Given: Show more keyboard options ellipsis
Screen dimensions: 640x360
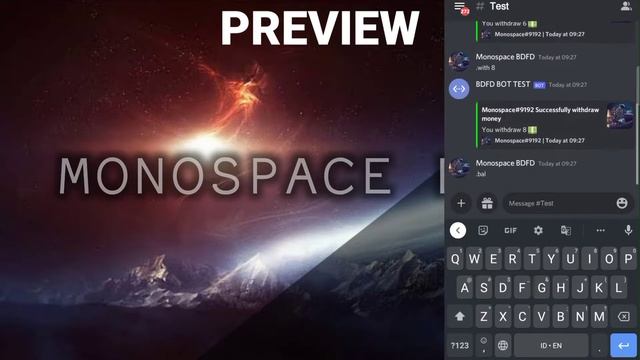Looking at the screenshot, I should (x=600, y=231).
